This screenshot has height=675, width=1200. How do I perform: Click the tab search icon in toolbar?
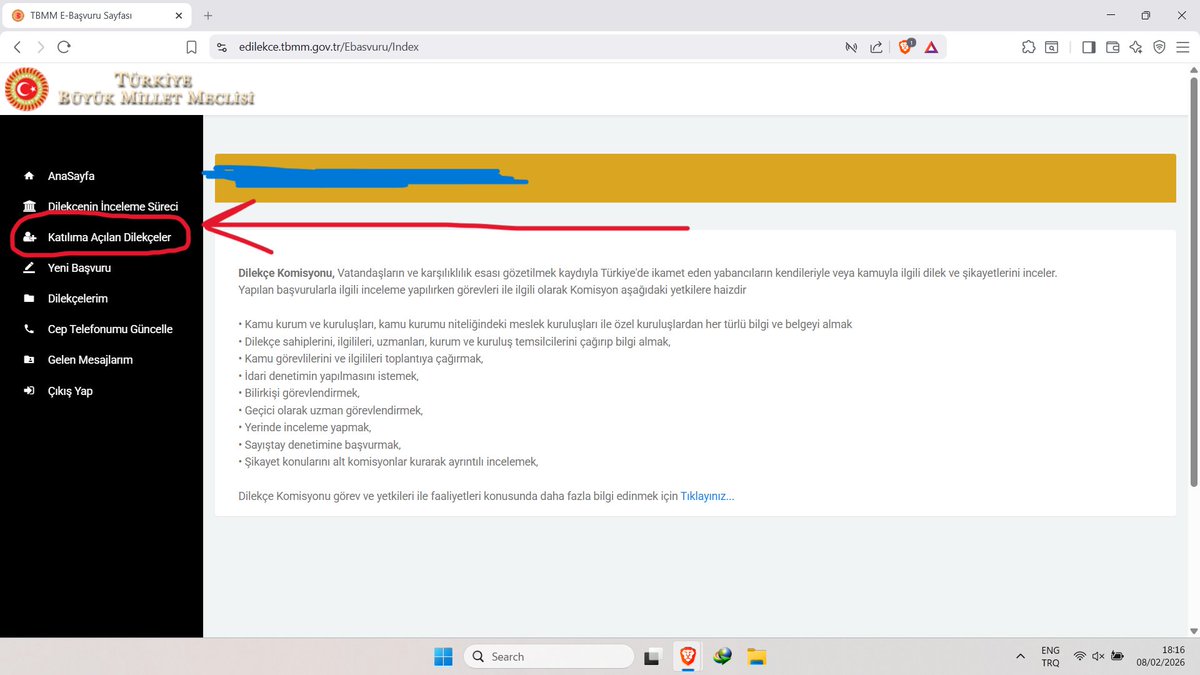[1052, 47]
